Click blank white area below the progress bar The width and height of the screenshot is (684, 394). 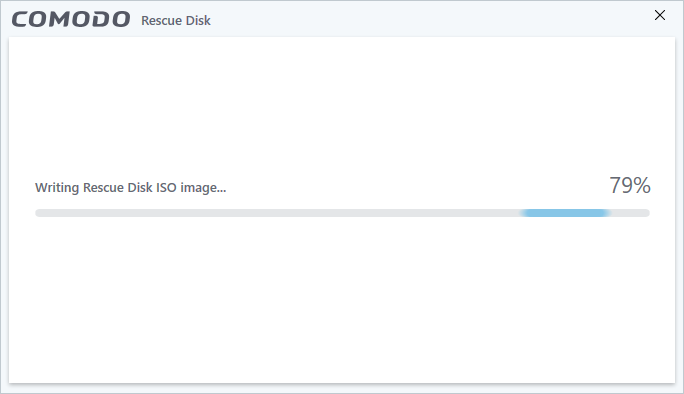(342, 300)
